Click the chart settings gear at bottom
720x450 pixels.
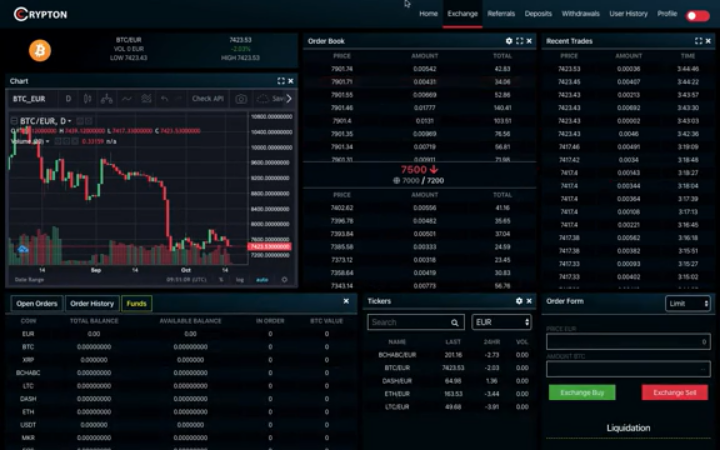pyautogui.click(x=284, y=280)
